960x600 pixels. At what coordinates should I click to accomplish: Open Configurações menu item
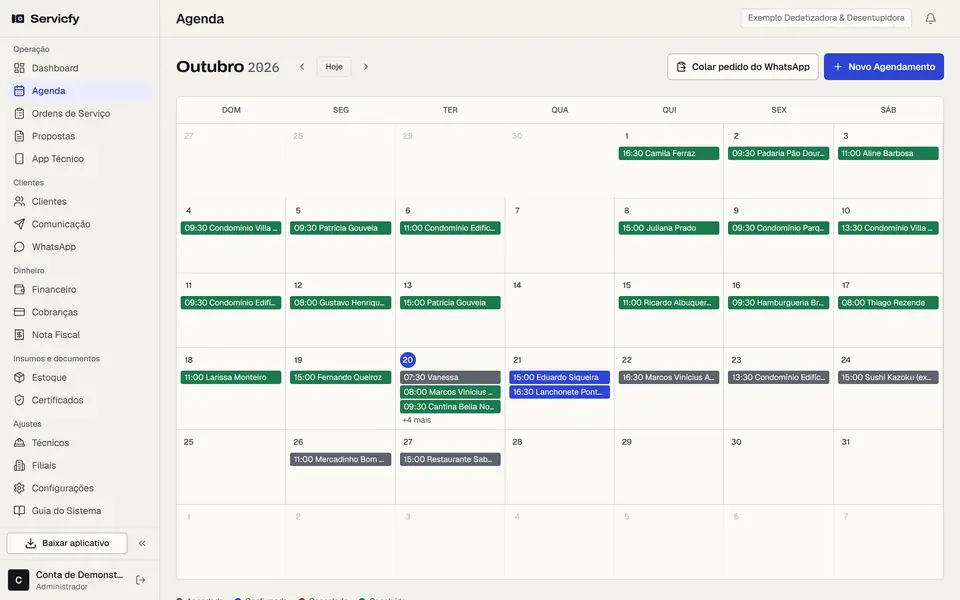(82, 488)
